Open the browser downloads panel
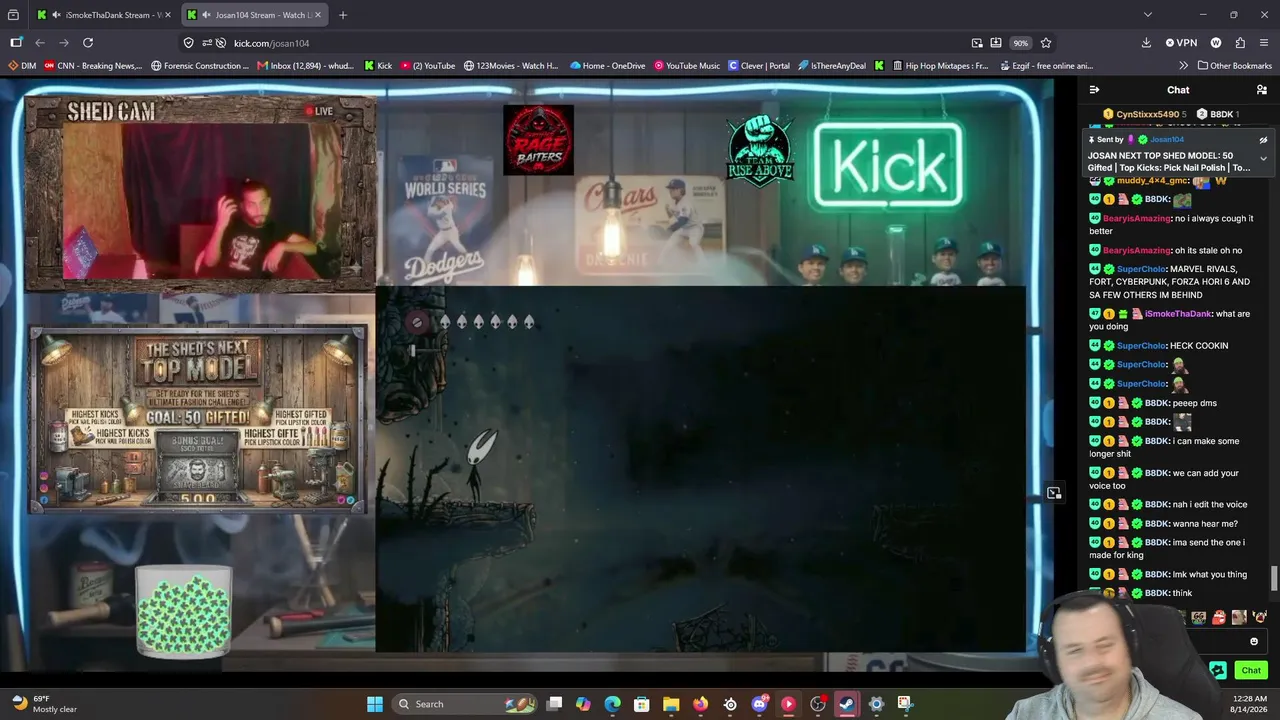Screen dimensions: 1280x720 [x=1146, y=43]
